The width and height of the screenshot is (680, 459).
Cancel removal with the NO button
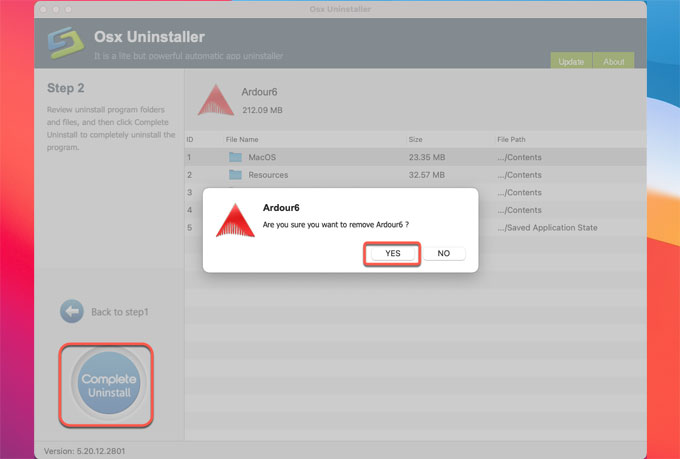coord(444,253)
